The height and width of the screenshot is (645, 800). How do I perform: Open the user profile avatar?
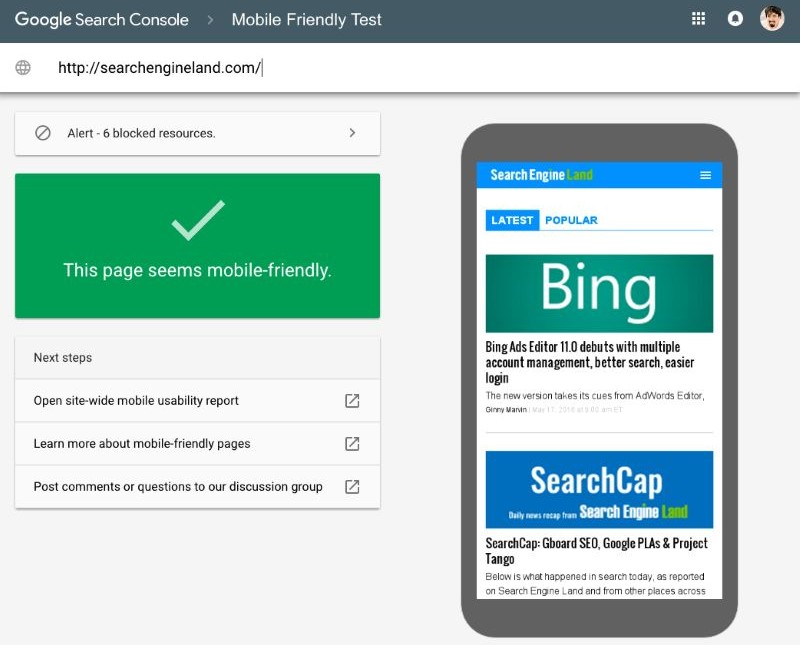coord(771,19)
